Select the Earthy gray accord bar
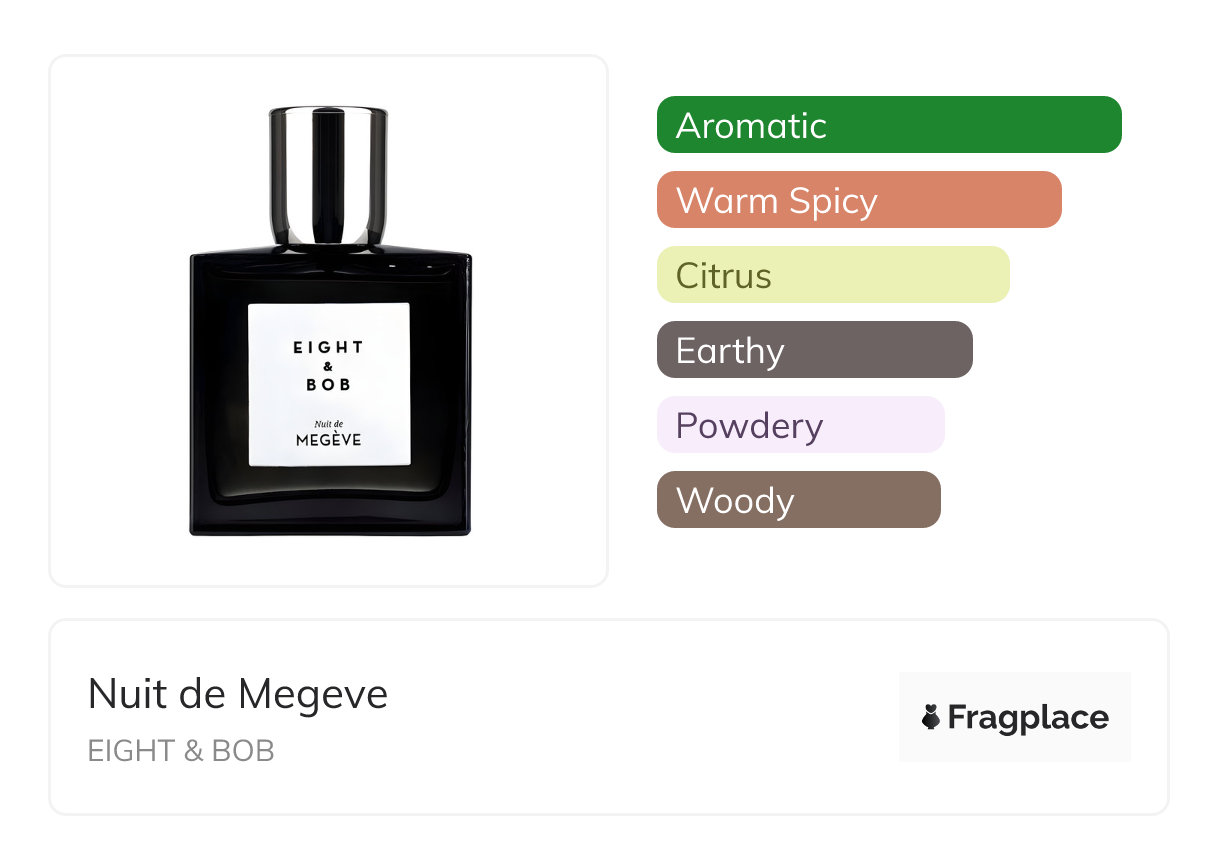This screenshot has height=864, width=1218. (815, 350)
